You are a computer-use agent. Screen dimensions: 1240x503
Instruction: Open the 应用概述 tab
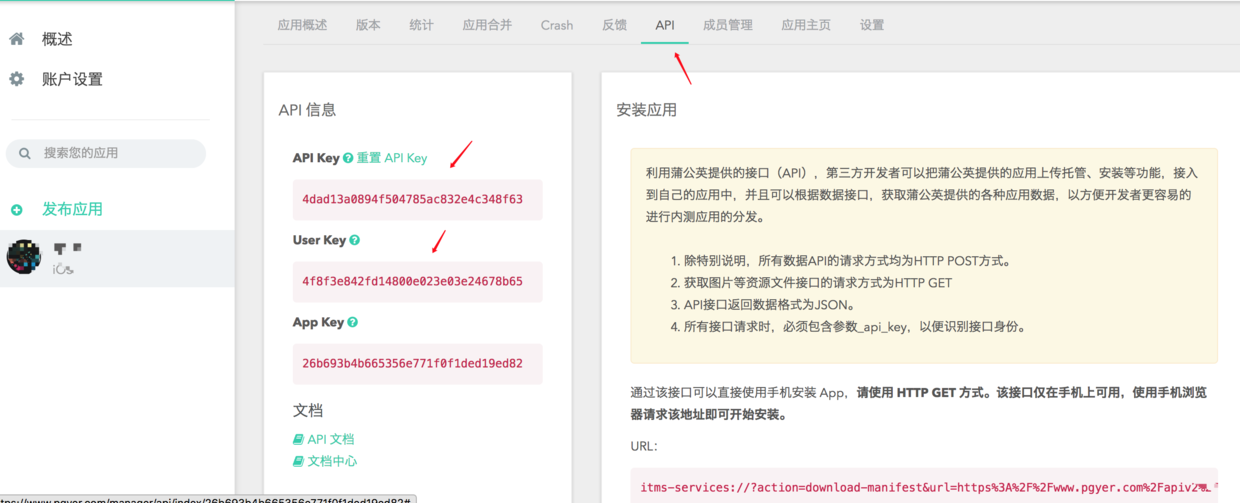point(302,25)
